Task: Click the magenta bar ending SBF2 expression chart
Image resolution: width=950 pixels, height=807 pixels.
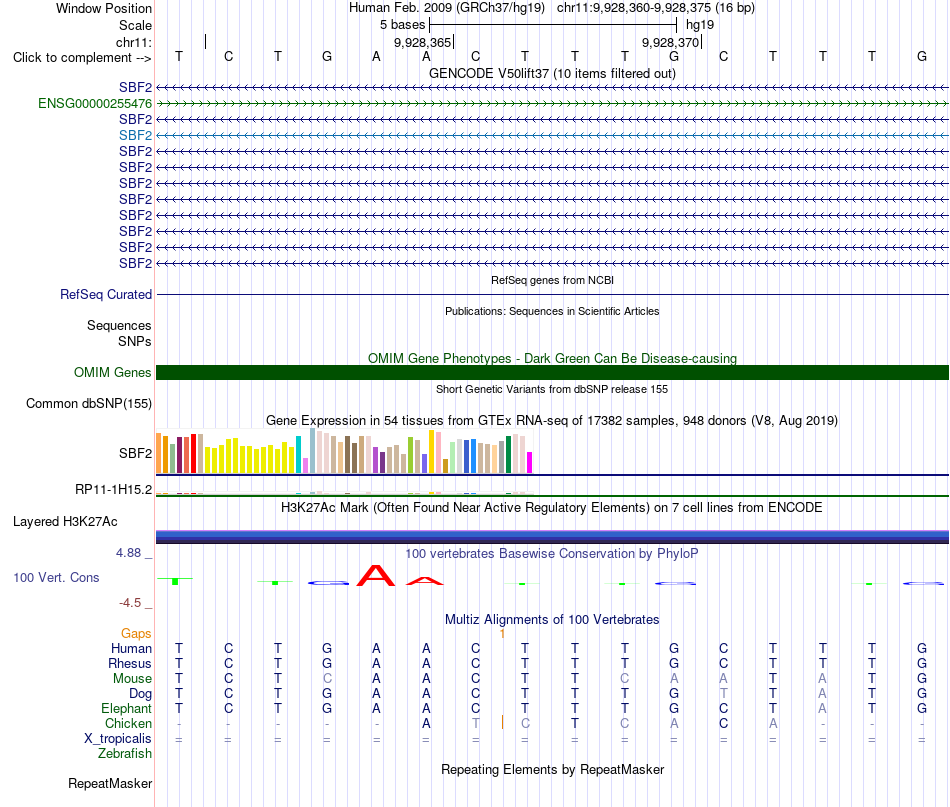Action: tap(529, 462)
